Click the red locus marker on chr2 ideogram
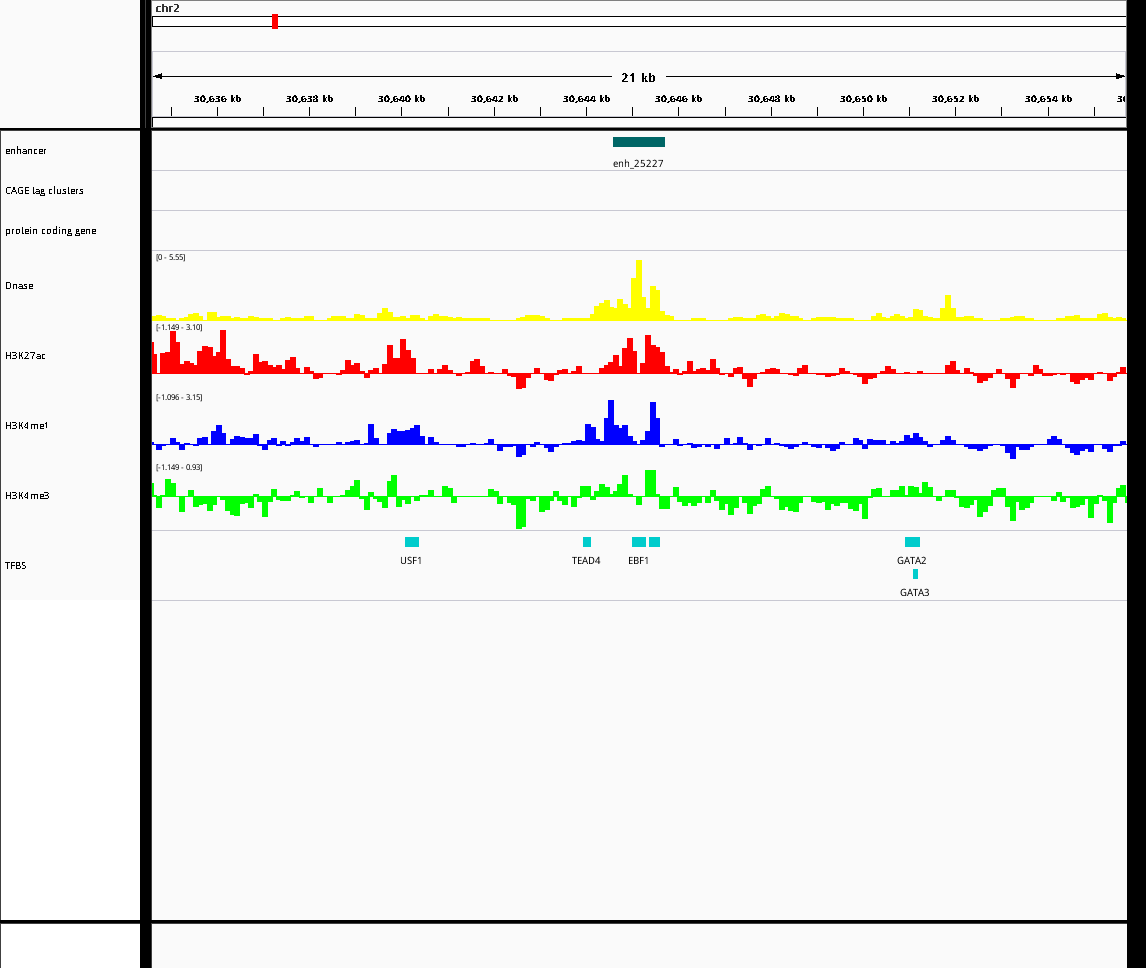Screen dimensions: 1146x968 click(x=275, y=21)
